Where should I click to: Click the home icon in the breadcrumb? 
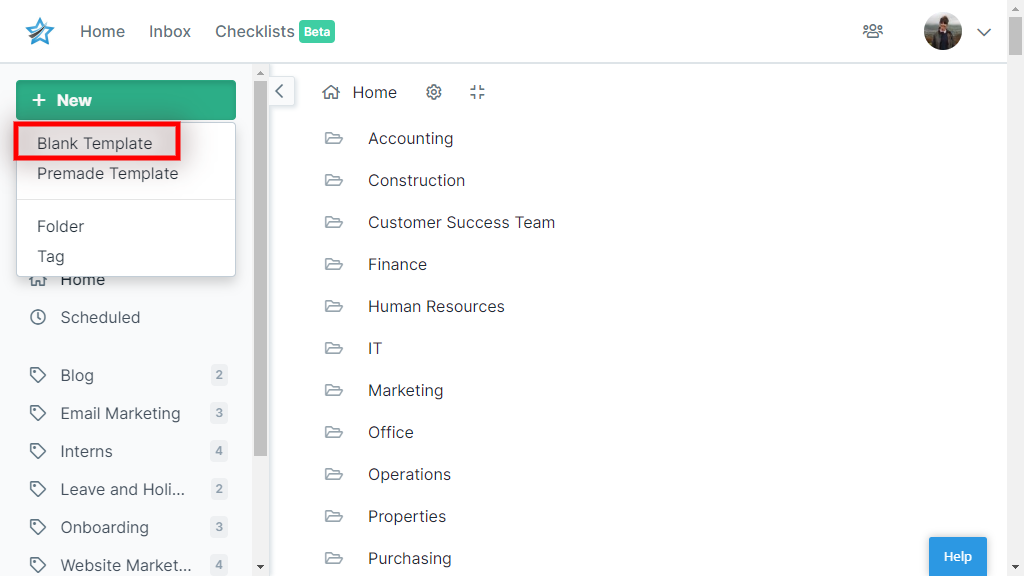(x=331, y=92)
